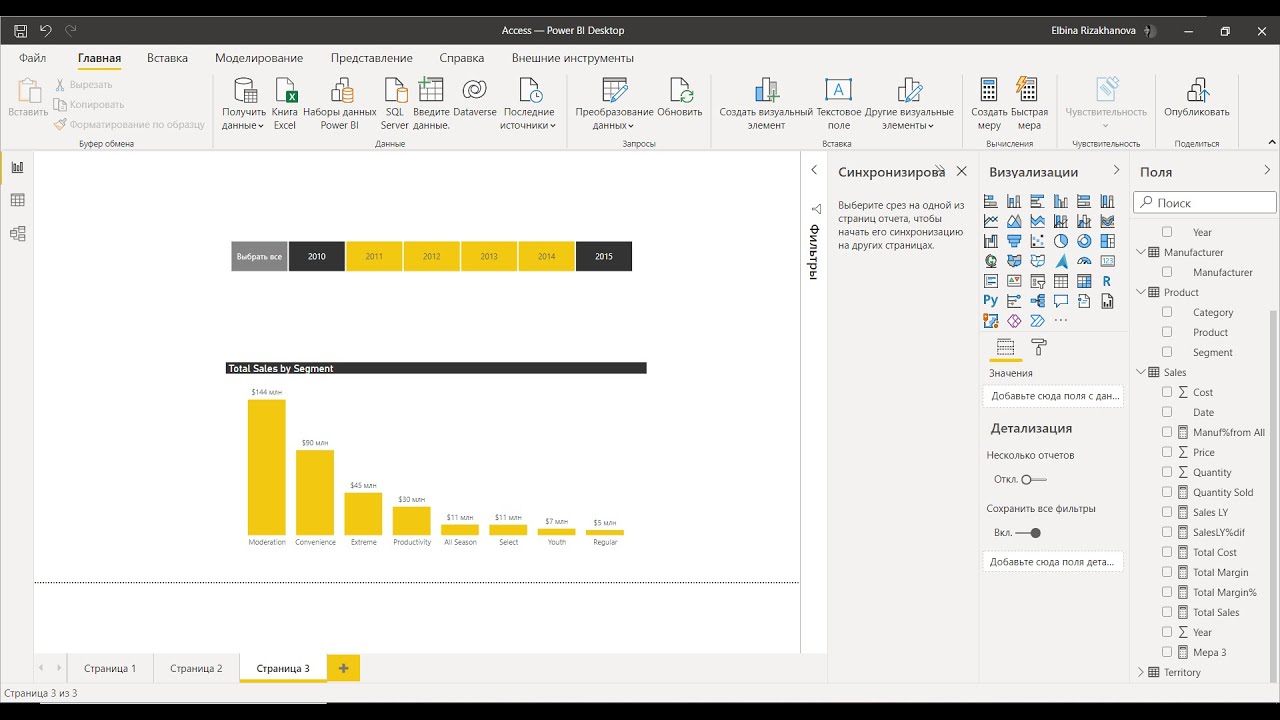Select year 2015 in slicer

(x=604, y=256)
